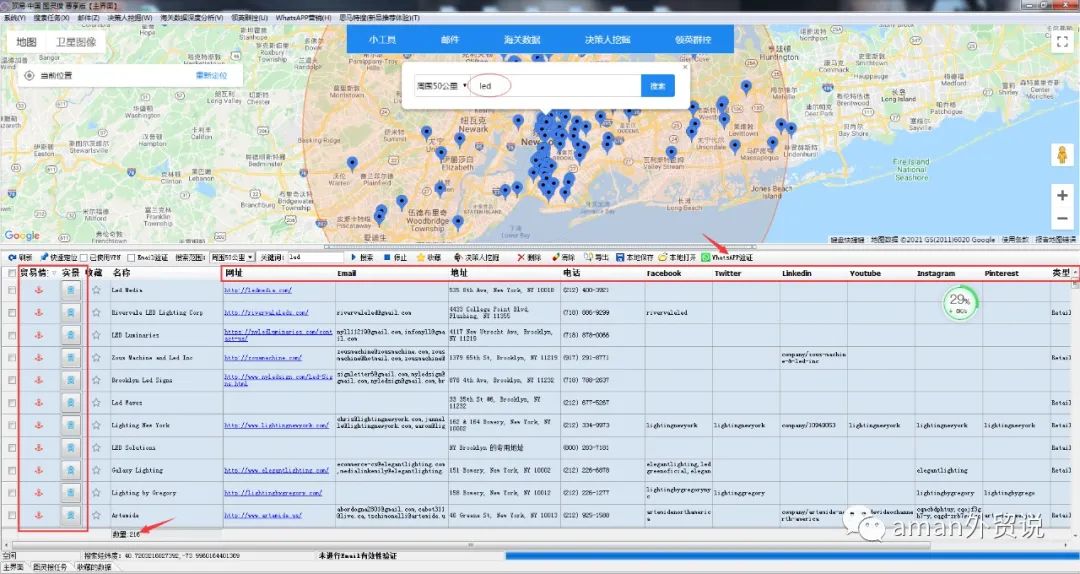The image size is (1080, 574).
Task: Open street view button for LED Luminaries row
Action: (x=70, y=335)
